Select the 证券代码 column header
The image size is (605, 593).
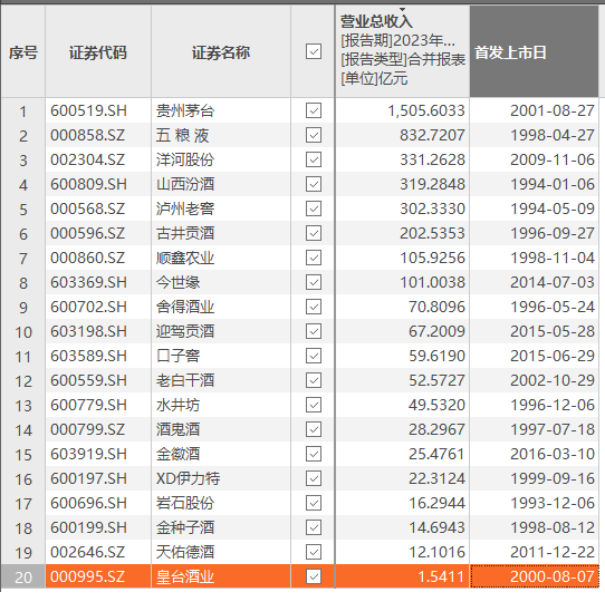[x=98, y=51]
